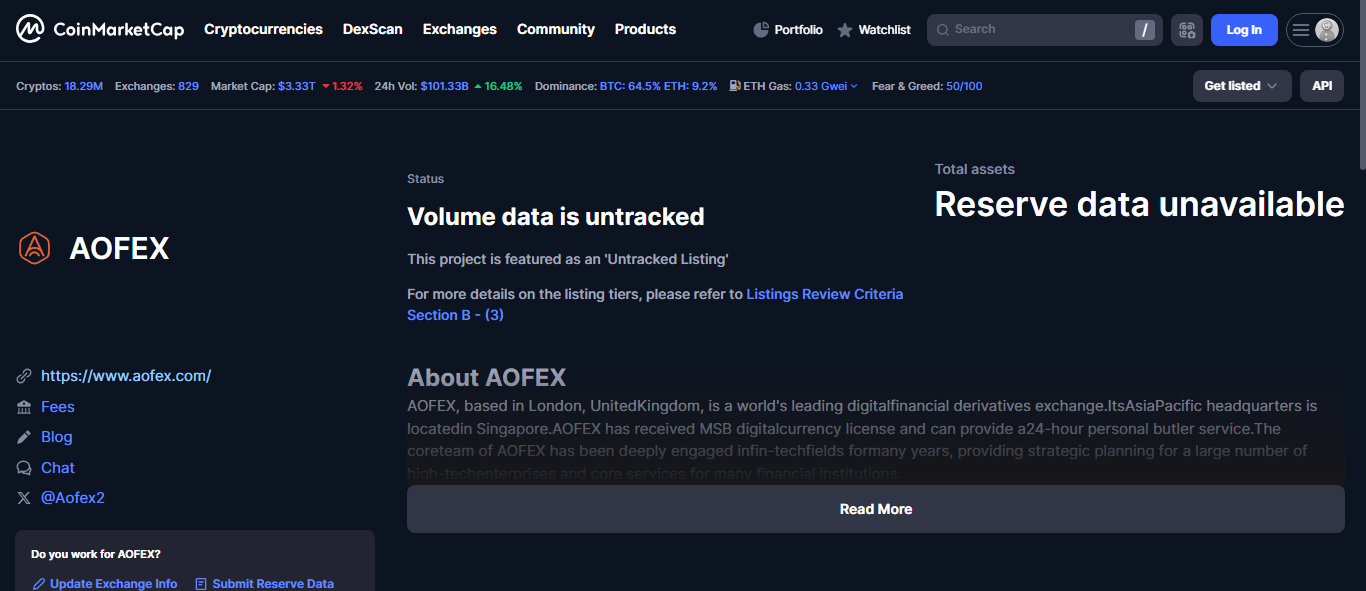1366x591 pixels.
Task: Open the Chat link
Action: coord(58,468)
